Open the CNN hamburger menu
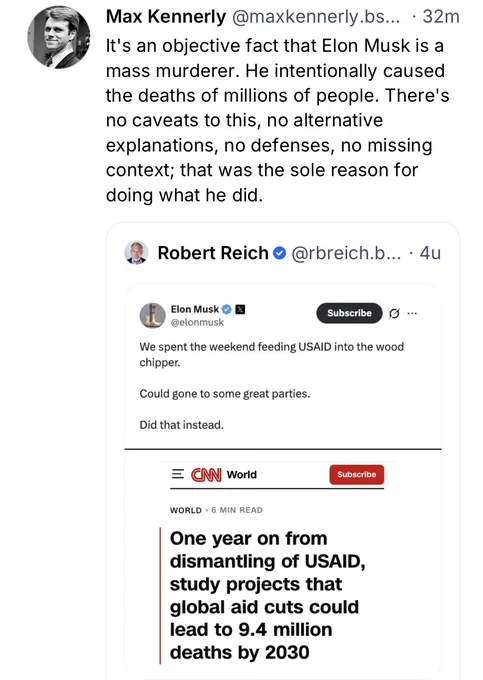 point(178,474)
